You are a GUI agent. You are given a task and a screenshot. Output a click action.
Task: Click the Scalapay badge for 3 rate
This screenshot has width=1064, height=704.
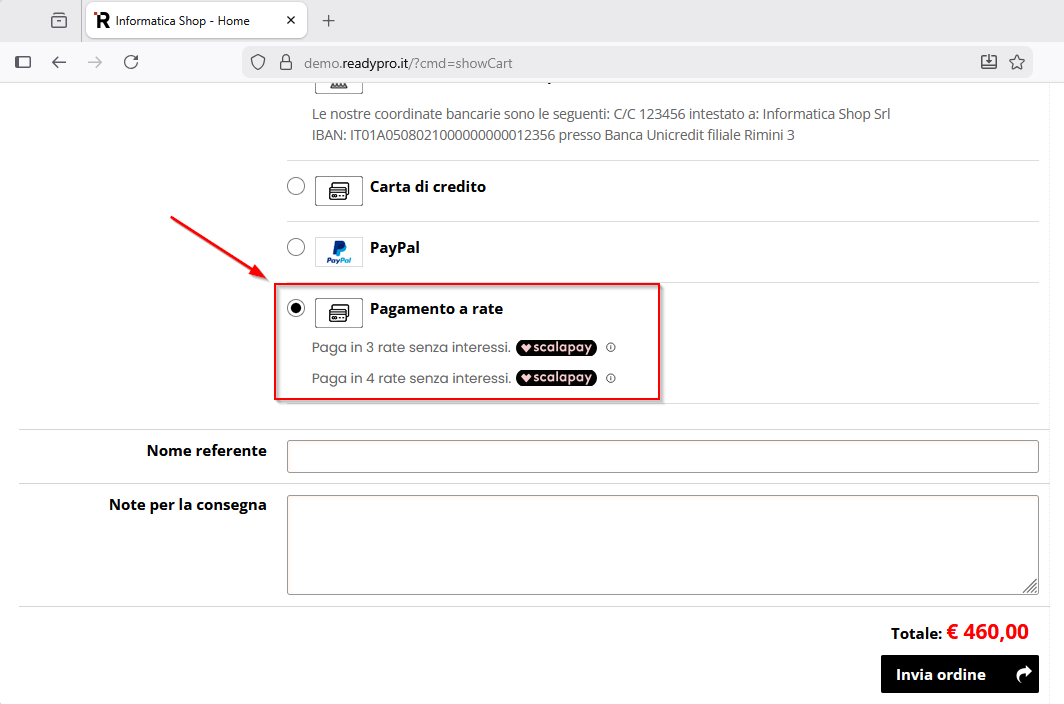pos(556,348)
